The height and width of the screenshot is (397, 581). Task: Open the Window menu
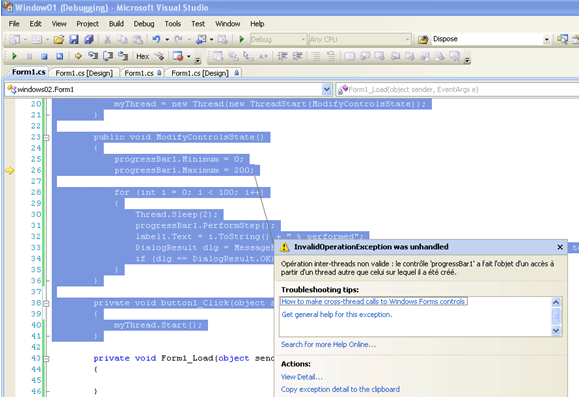pyautogui.click(x=228, y=24)
